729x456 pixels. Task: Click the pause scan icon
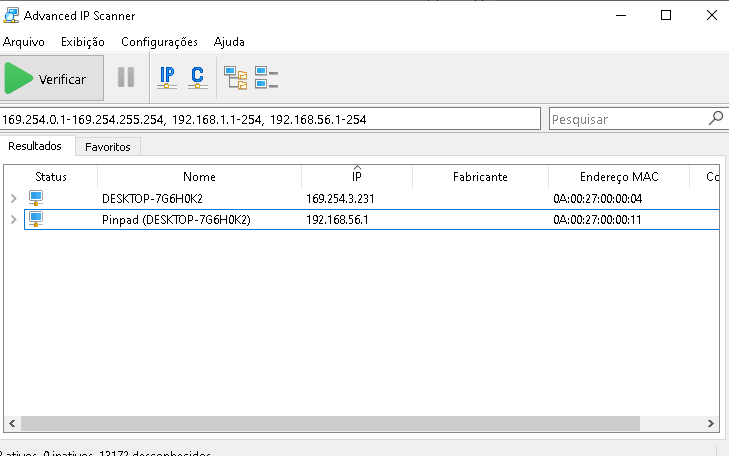[126, 77]
